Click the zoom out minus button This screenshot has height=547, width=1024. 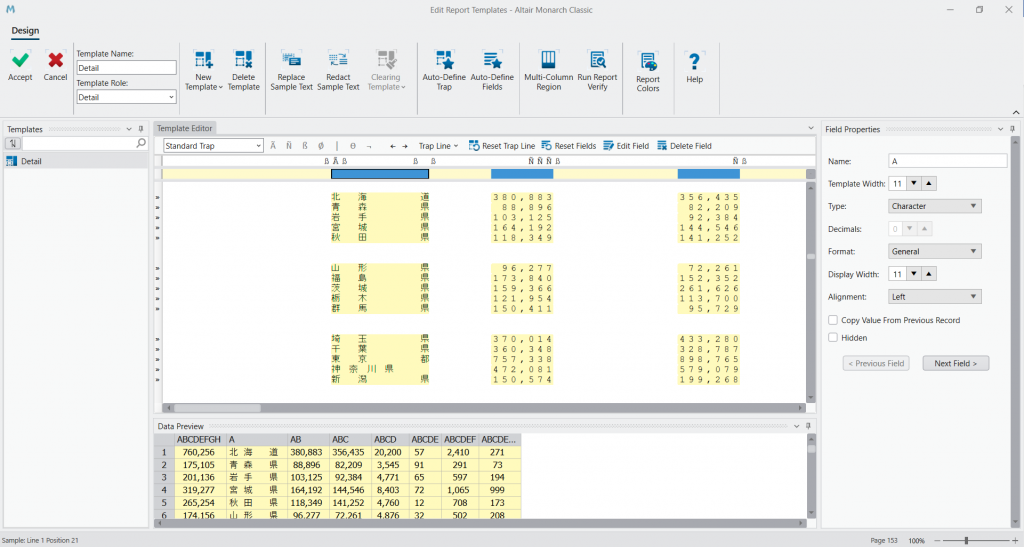pyautogui.click(x=937, y=540)
